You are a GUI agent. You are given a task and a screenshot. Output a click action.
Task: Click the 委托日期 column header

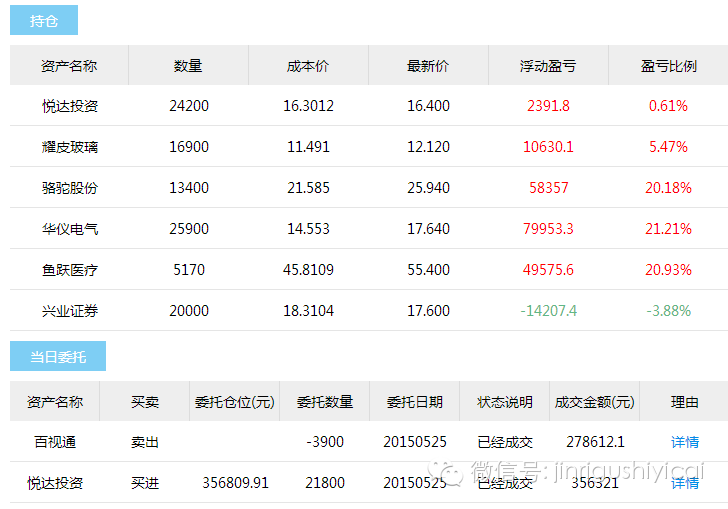[x=415, y=401]
